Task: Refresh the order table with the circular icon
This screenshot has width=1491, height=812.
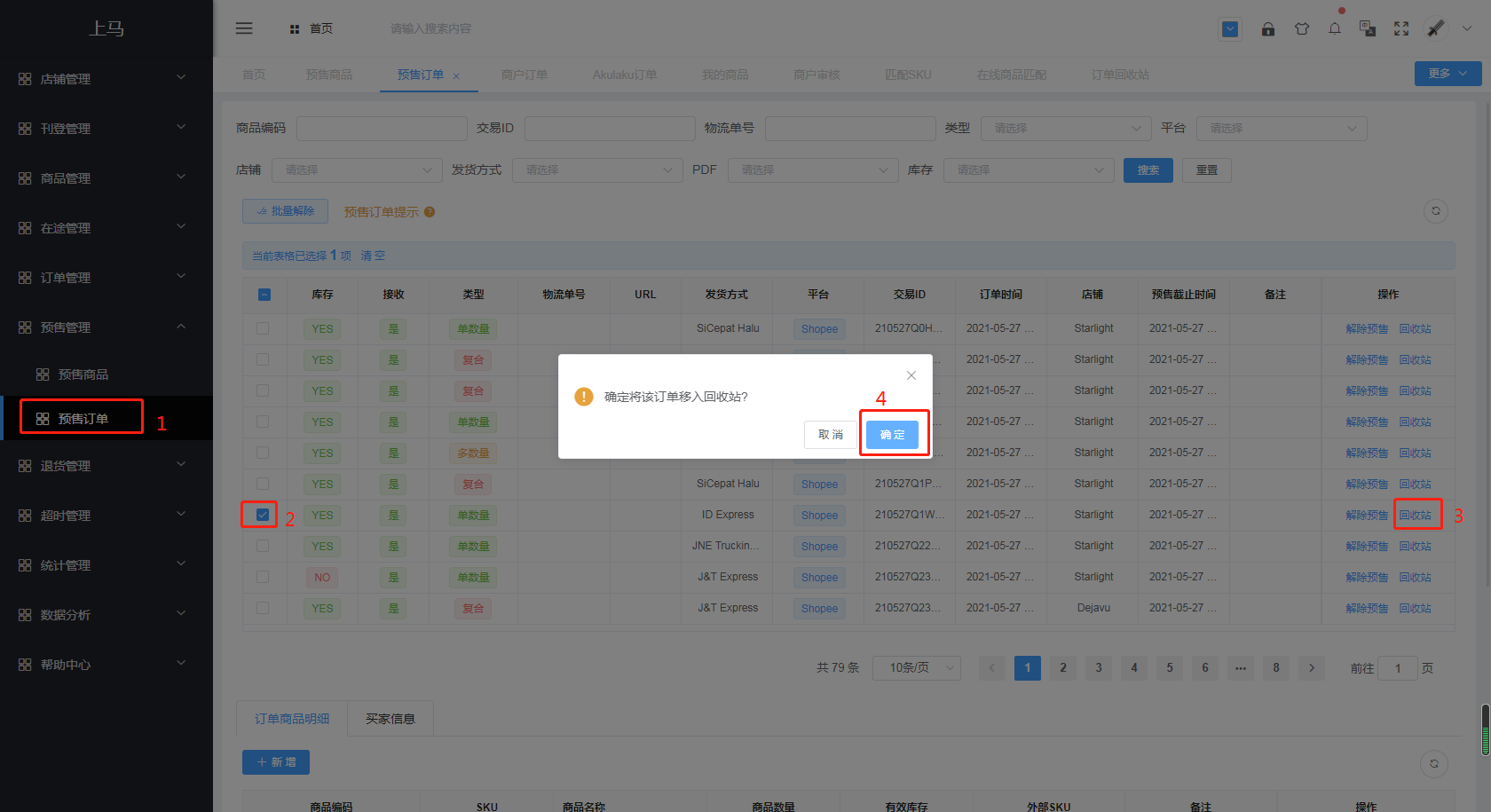Action: click(1436, 211)
